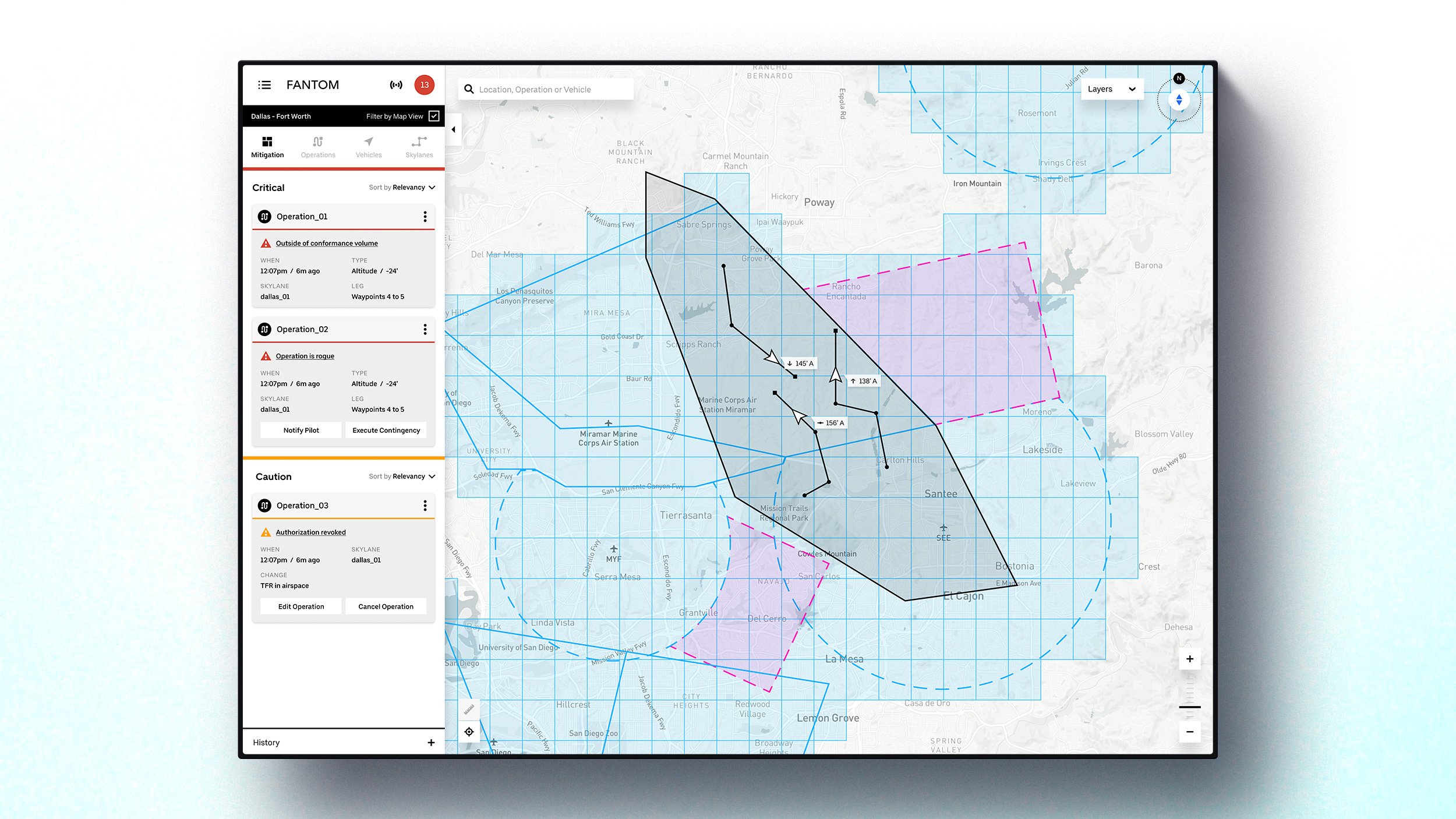Image resolution: width=1456 pixels, height=819 pixels.
Task: Open the red 13 notifications badge
Action: point(425,85)
